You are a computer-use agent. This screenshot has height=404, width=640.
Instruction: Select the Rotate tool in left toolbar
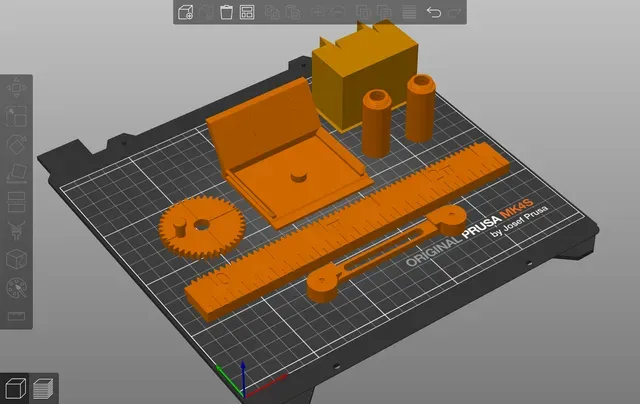[x=16, y=145]
